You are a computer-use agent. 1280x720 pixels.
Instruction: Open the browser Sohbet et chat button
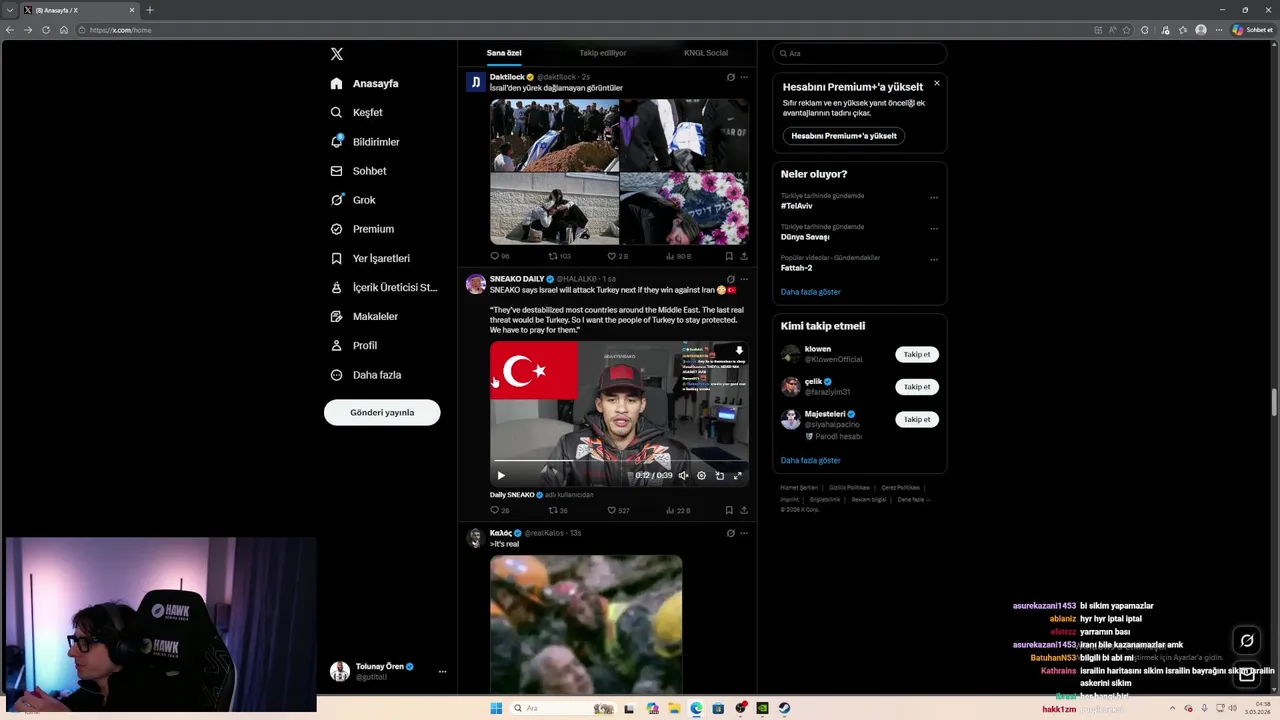(x=1252, y=30)
